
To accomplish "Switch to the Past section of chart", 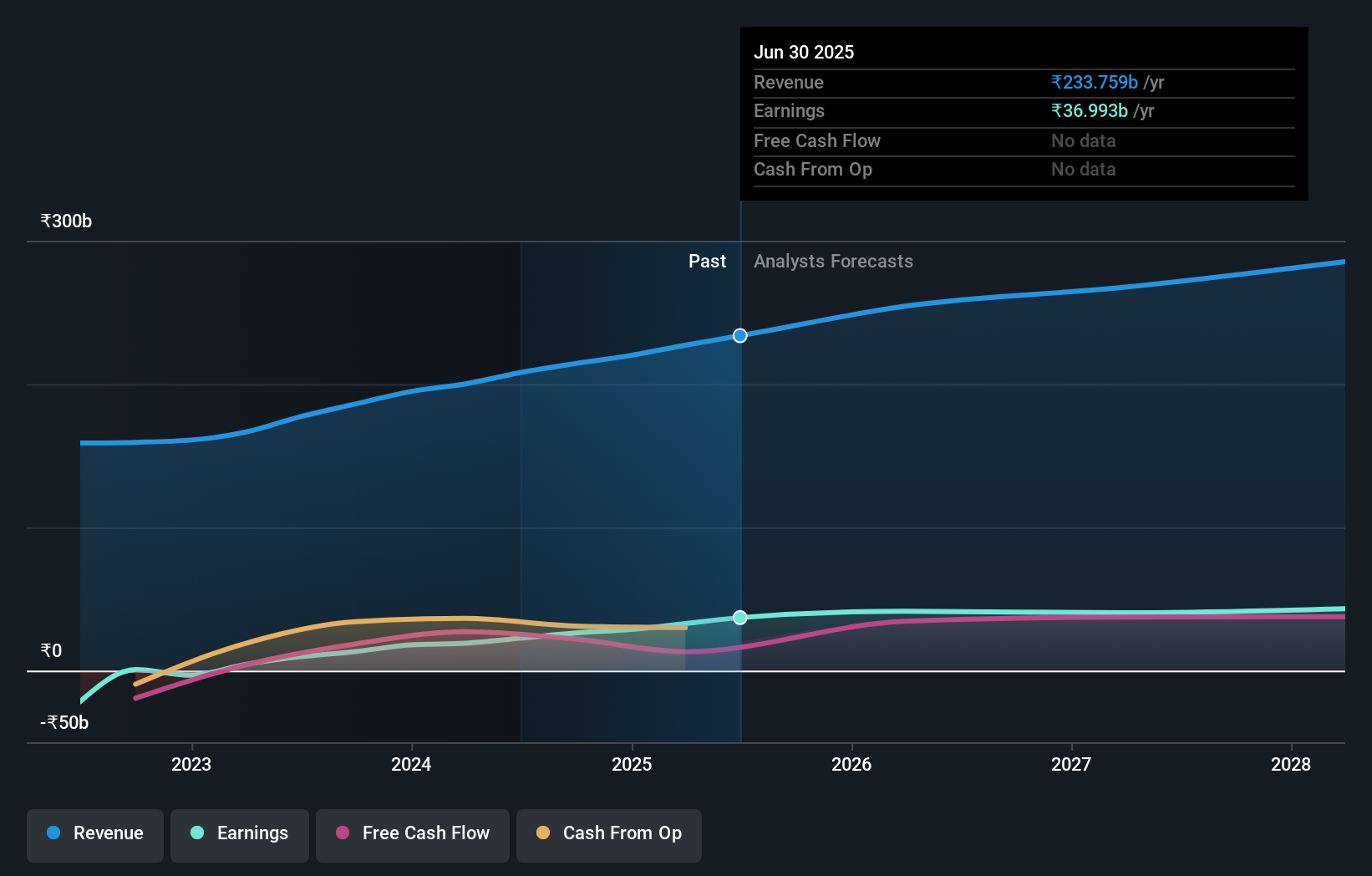I will [x=708, y=261].
